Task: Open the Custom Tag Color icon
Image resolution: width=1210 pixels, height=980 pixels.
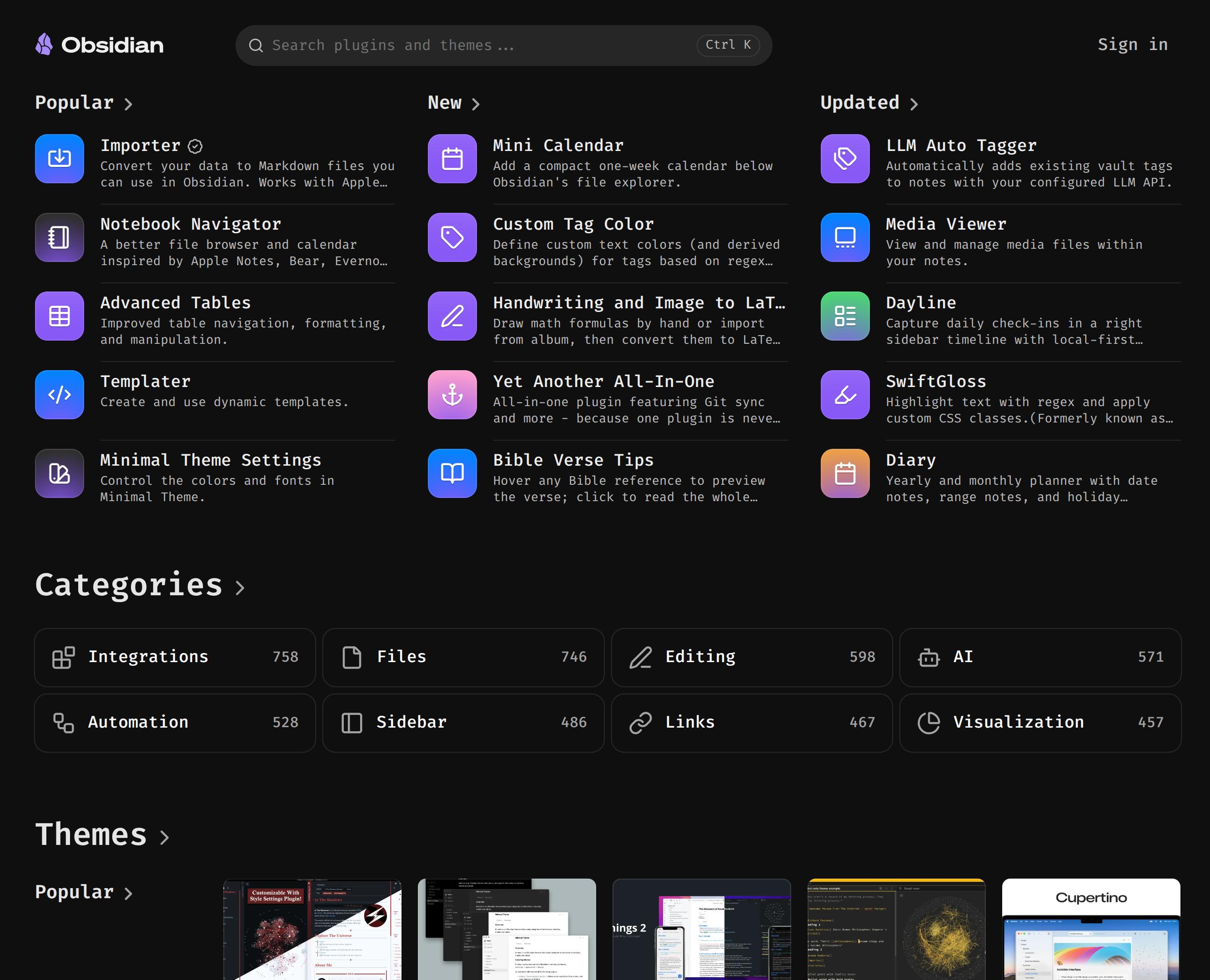Action: (452, 237)
